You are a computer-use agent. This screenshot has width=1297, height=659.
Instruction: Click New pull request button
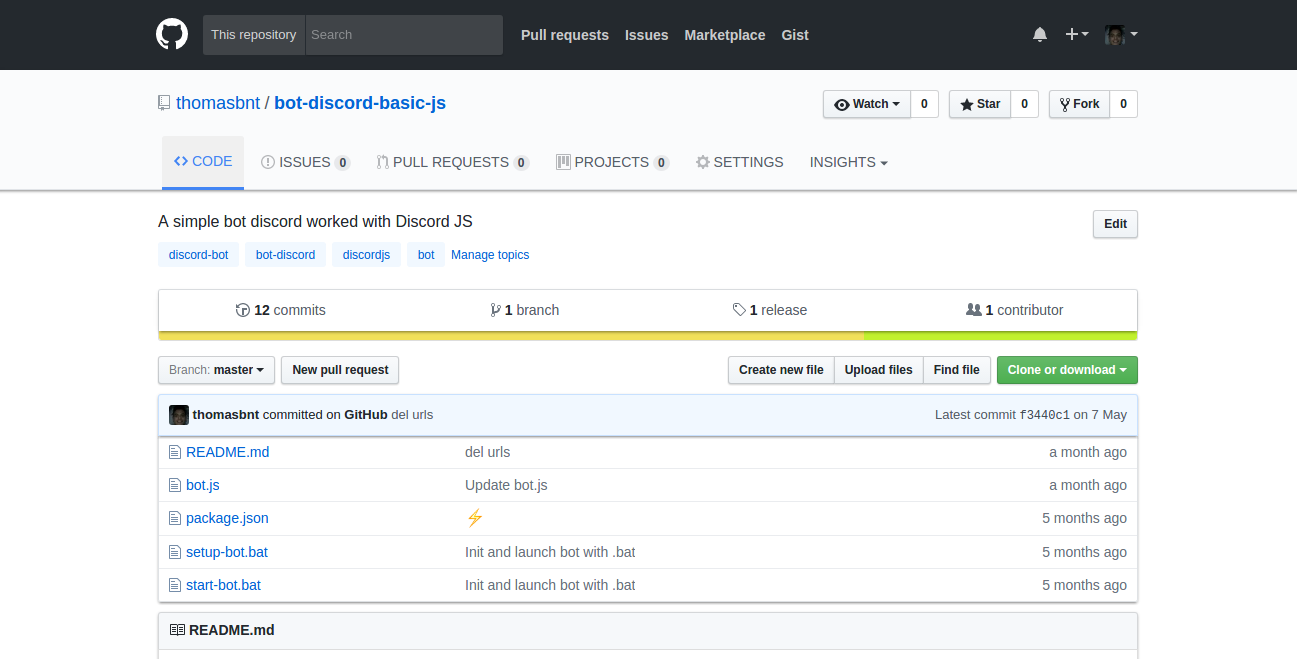click(340, 370)
